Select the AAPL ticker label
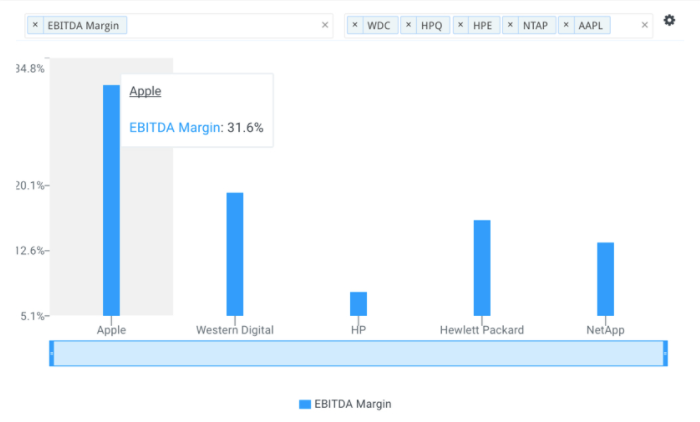 click(591, 25)
